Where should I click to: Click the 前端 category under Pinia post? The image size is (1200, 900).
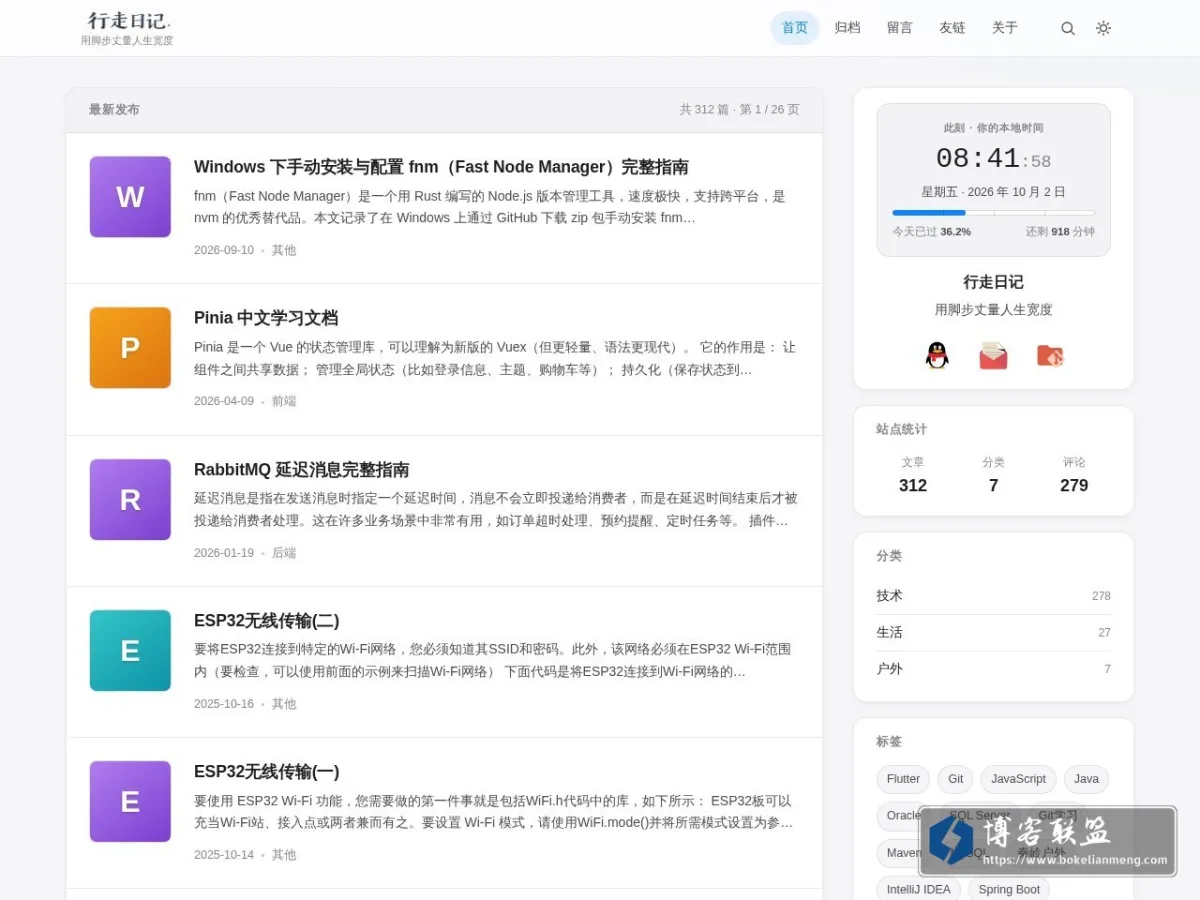(x=284, y=401)
